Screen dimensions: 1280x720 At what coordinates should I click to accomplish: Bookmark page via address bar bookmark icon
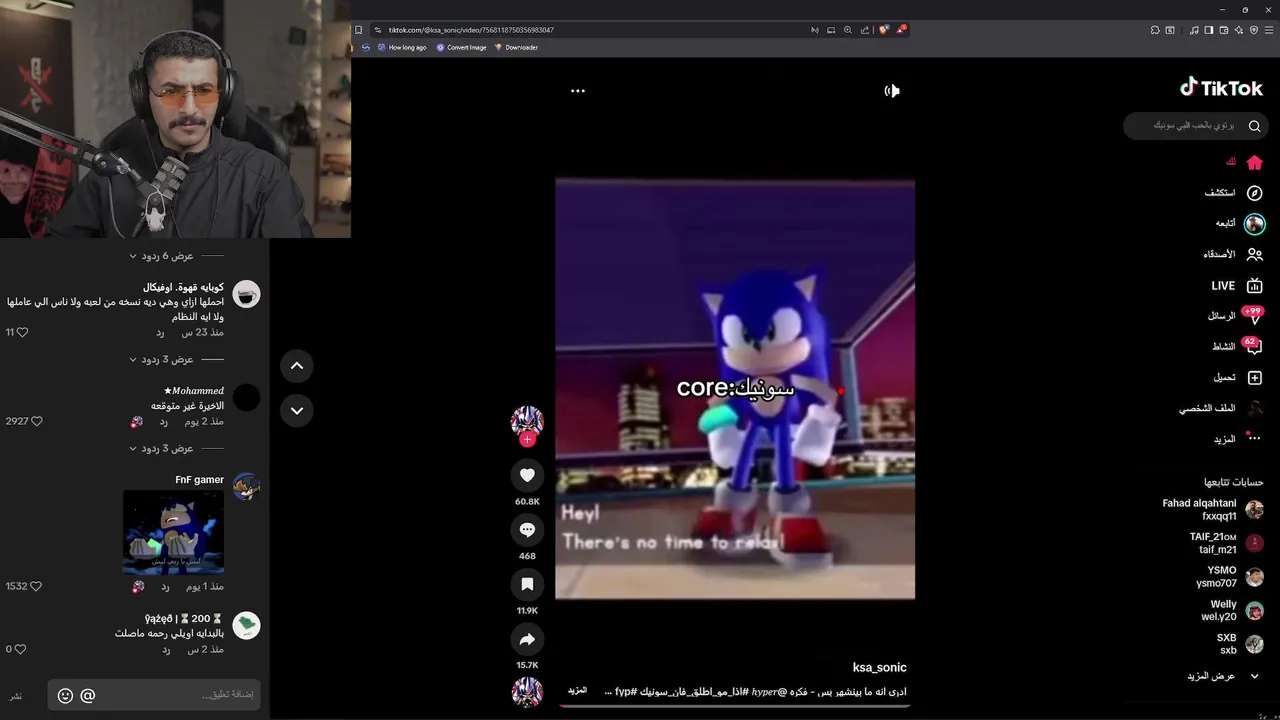tap(359, 30)
